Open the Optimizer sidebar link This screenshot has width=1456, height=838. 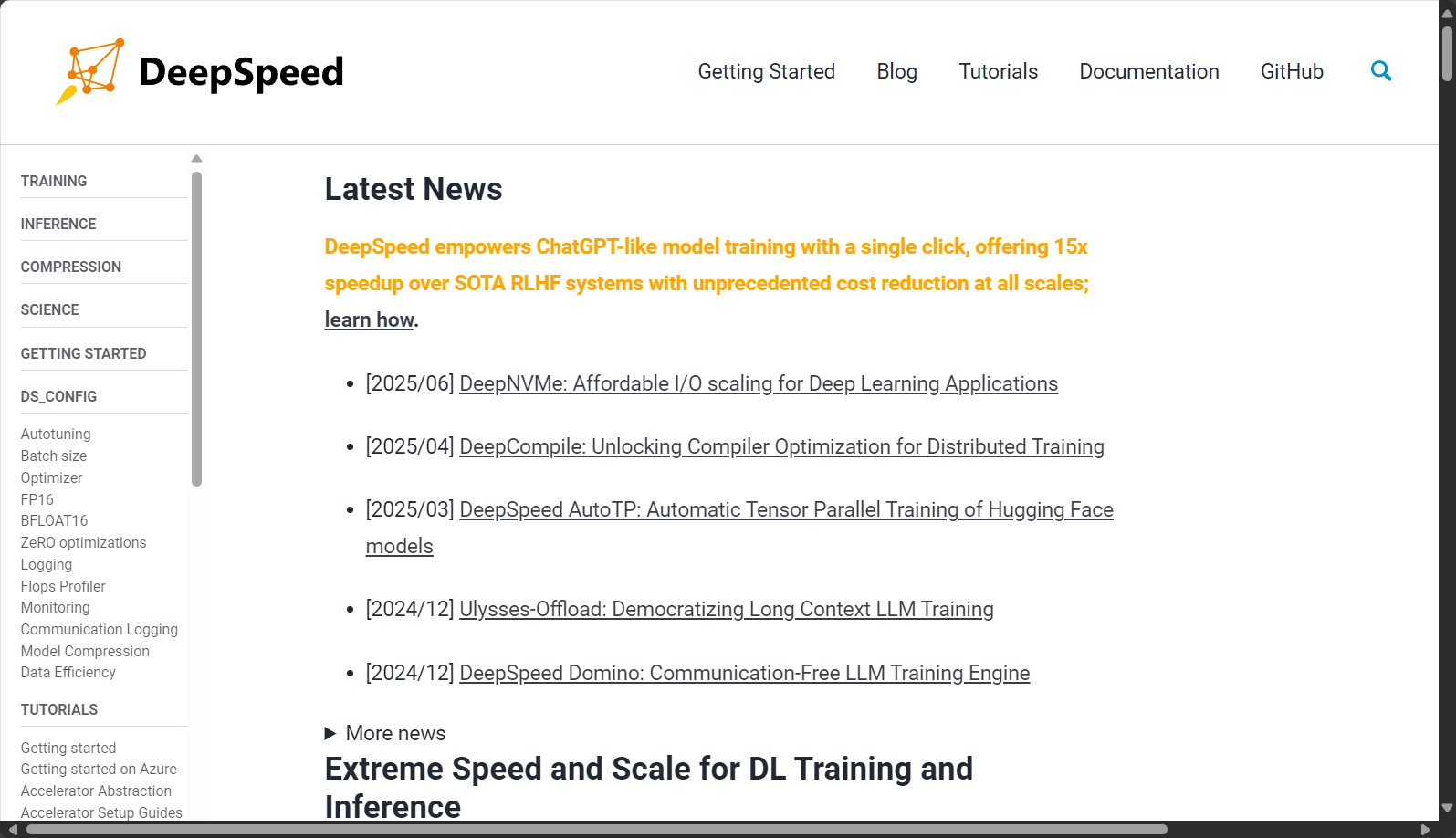[x=52, y=477]
